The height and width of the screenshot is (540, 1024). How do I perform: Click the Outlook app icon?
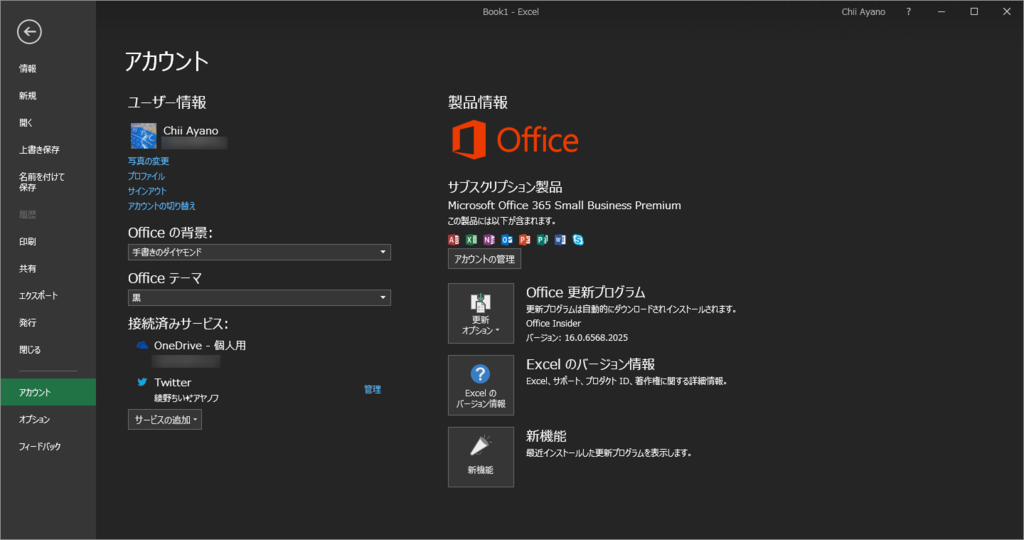click(507, 240)
